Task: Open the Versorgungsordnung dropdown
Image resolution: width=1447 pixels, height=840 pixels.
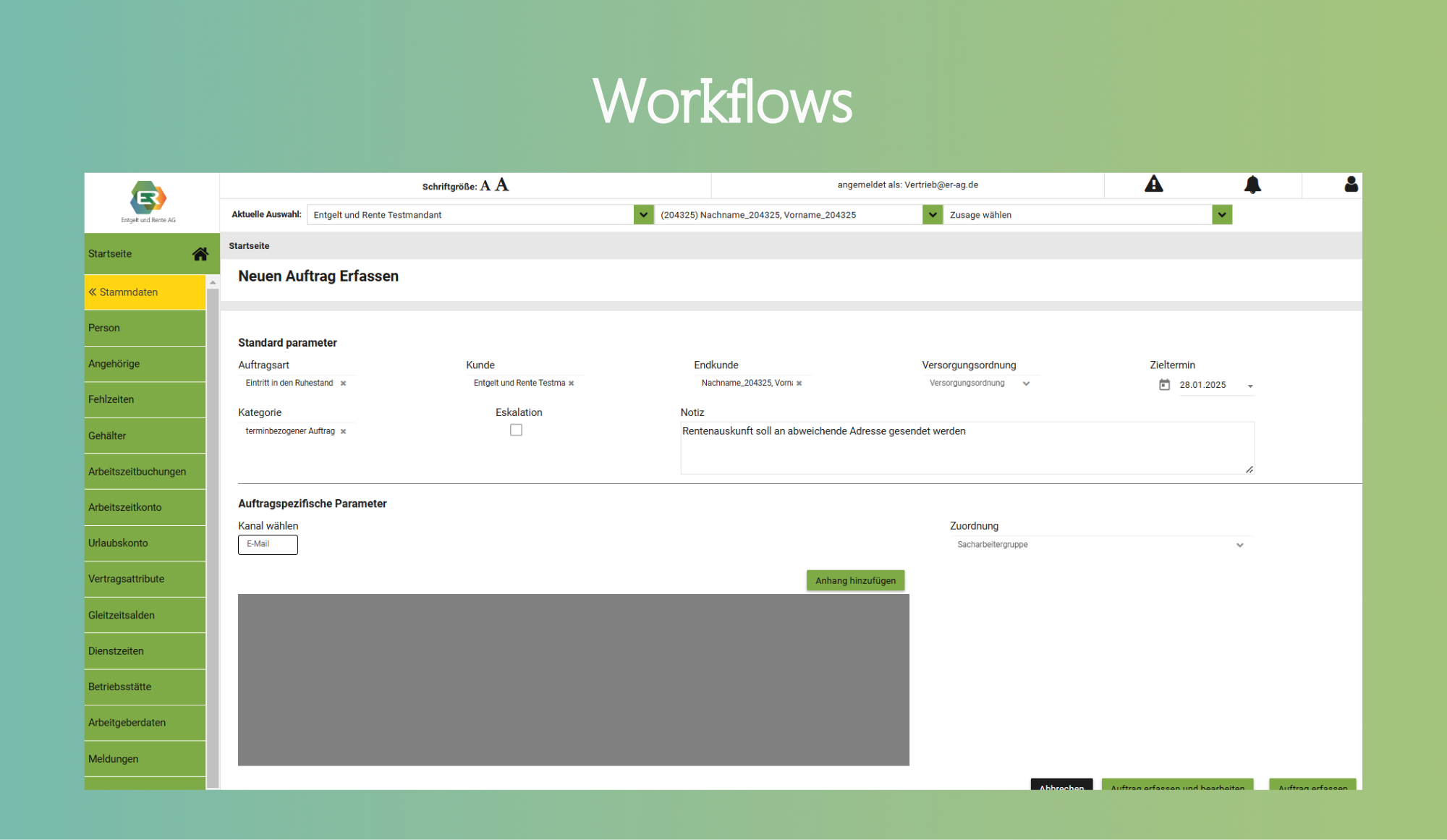Action: pyautogui.click(x=1026, y=383)
